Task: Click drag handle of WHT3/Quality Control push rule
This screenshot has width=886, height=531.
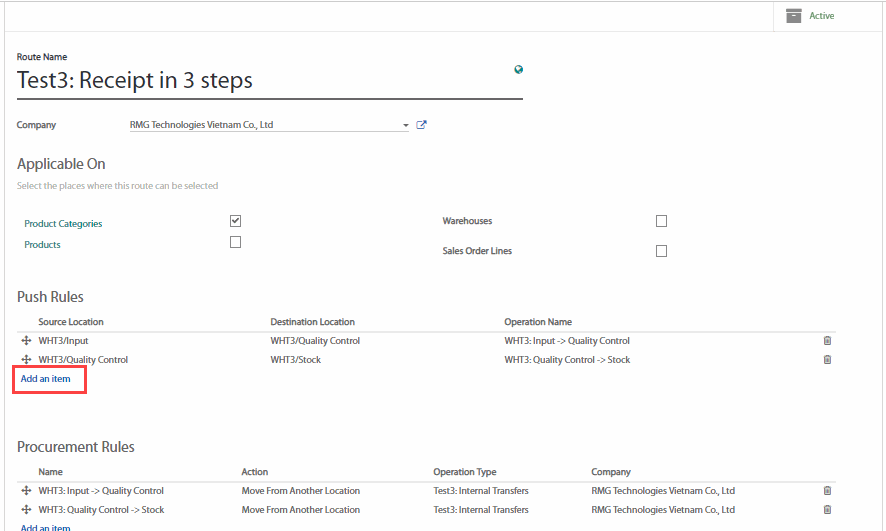Action: click(26, 360)
